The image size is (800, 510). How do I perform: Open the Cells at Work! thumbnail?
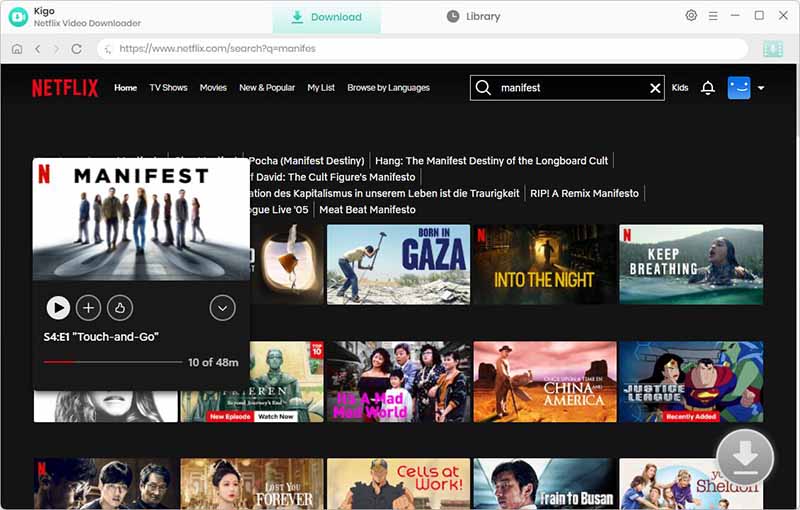398,483
